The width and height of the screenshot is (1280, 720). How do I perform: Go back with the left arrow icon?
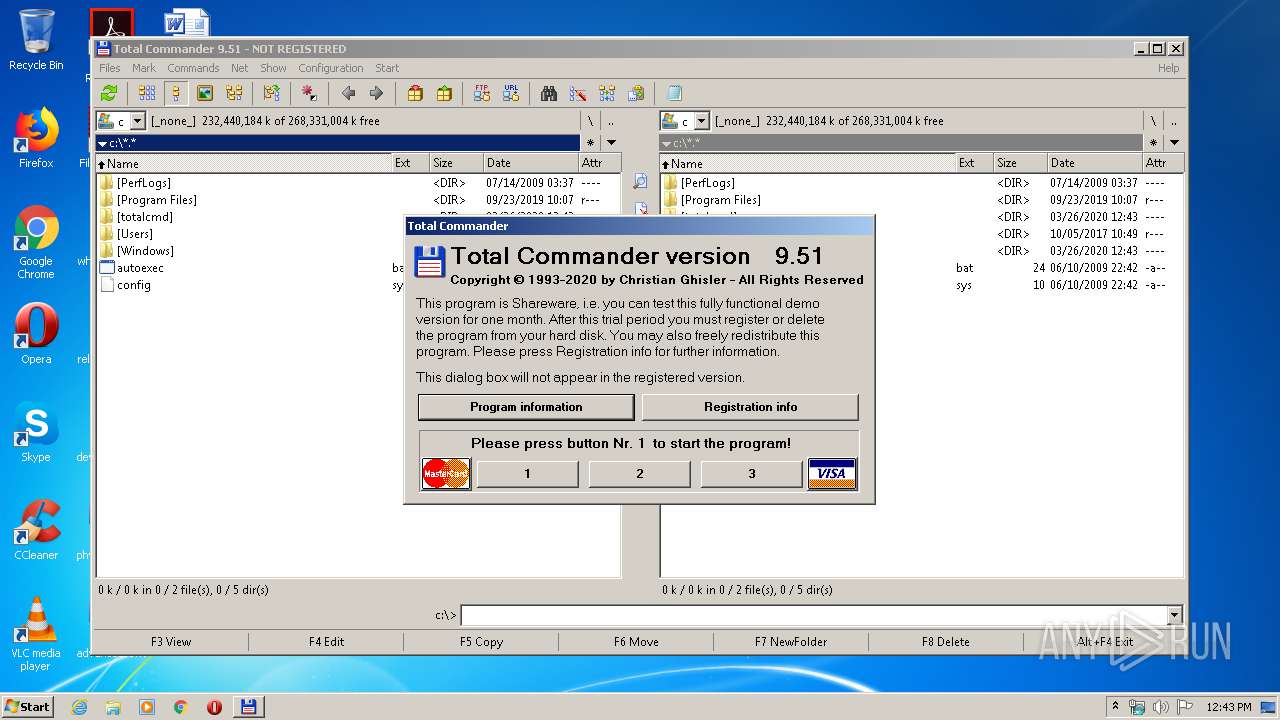click(348, 93)
